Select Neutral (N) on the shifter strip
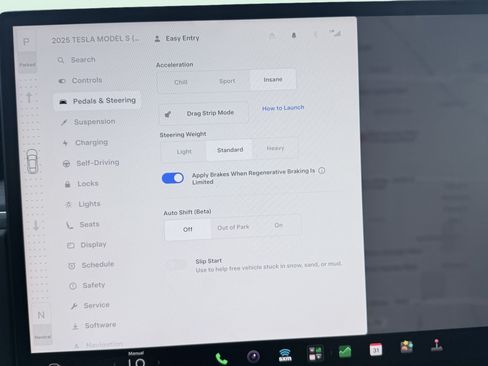 click(x=41, y=315)
